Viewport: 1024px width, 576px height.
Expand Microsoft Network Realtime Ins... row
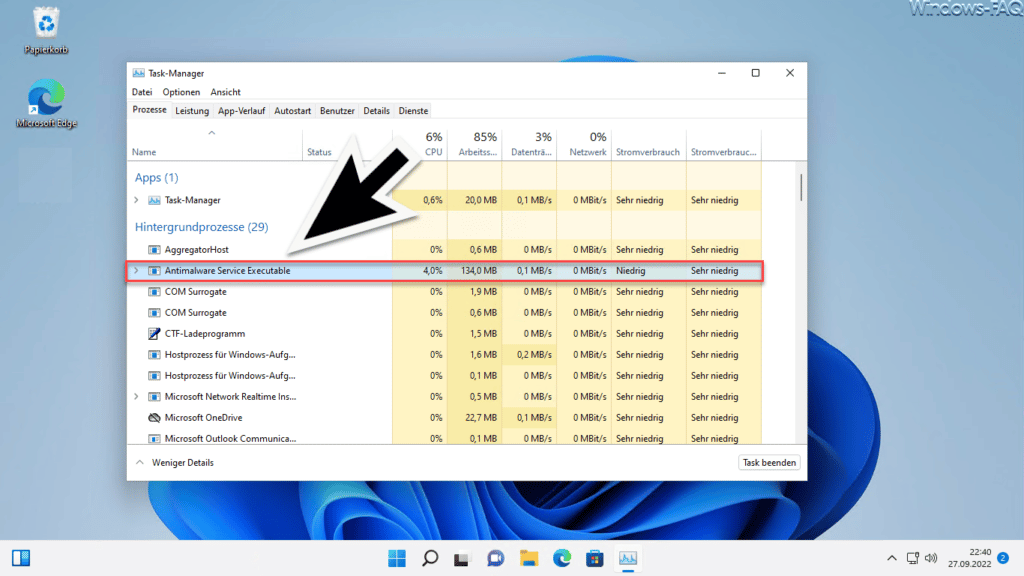coord(136,396)
